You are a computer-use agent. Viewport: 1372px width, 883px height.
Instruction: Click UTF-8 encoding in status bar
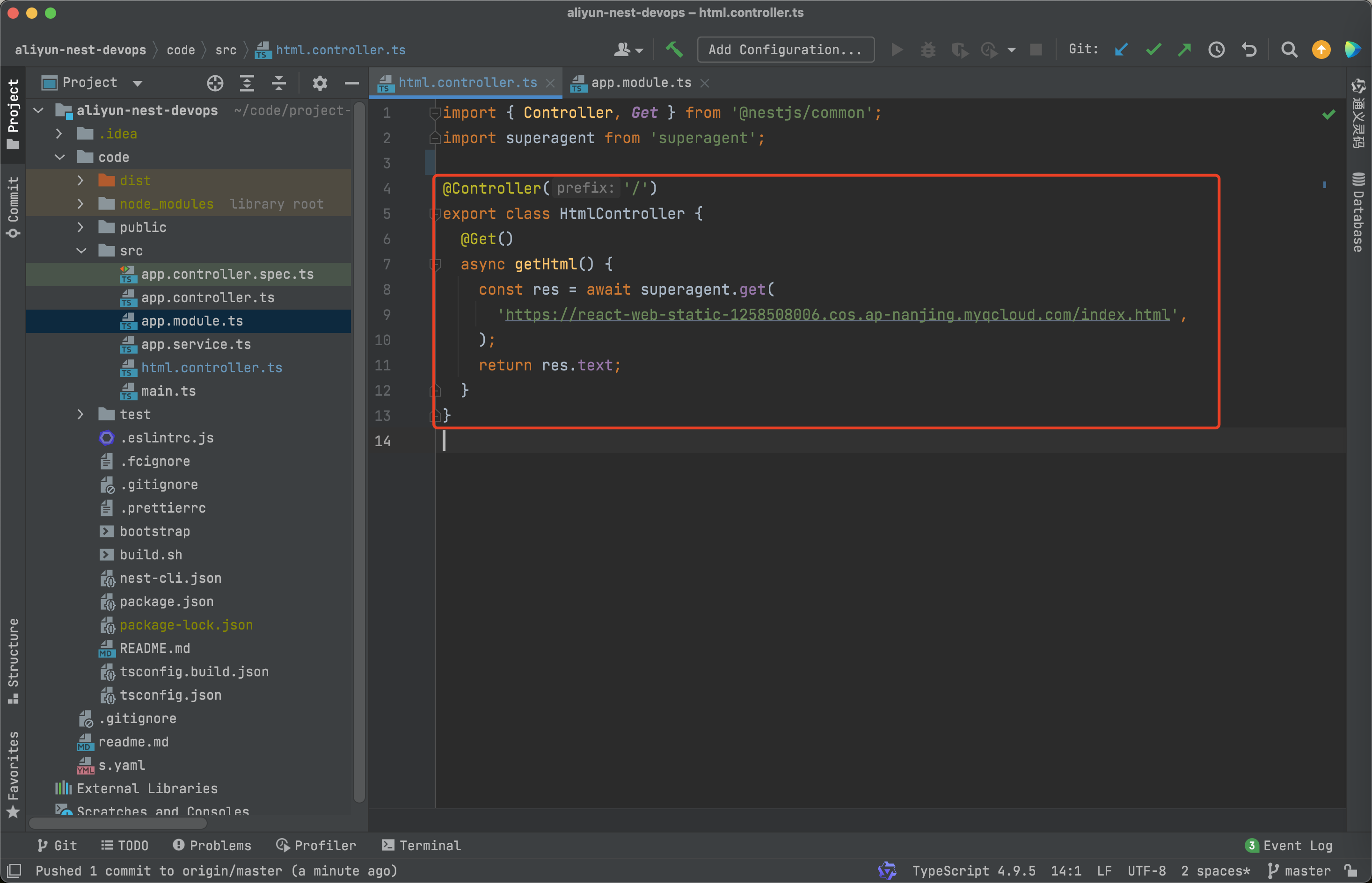pos(1146,871)
